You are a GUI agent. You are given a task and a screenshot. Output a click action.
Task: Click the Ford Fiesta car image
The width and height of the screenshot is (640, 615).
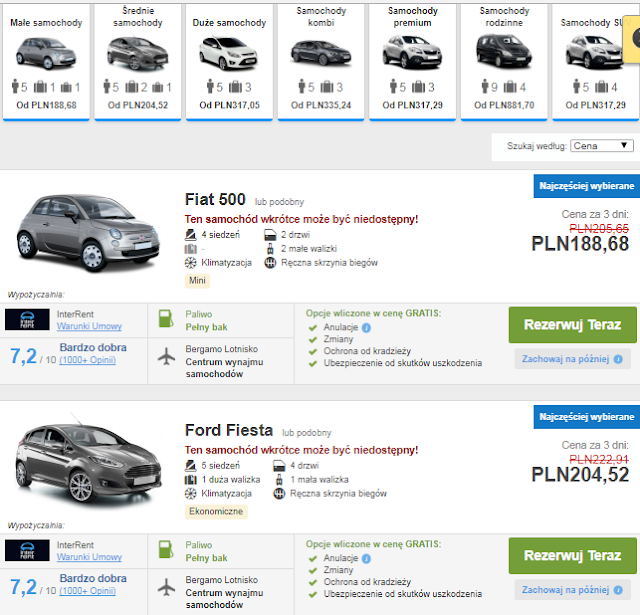click(x=89, y=461)
